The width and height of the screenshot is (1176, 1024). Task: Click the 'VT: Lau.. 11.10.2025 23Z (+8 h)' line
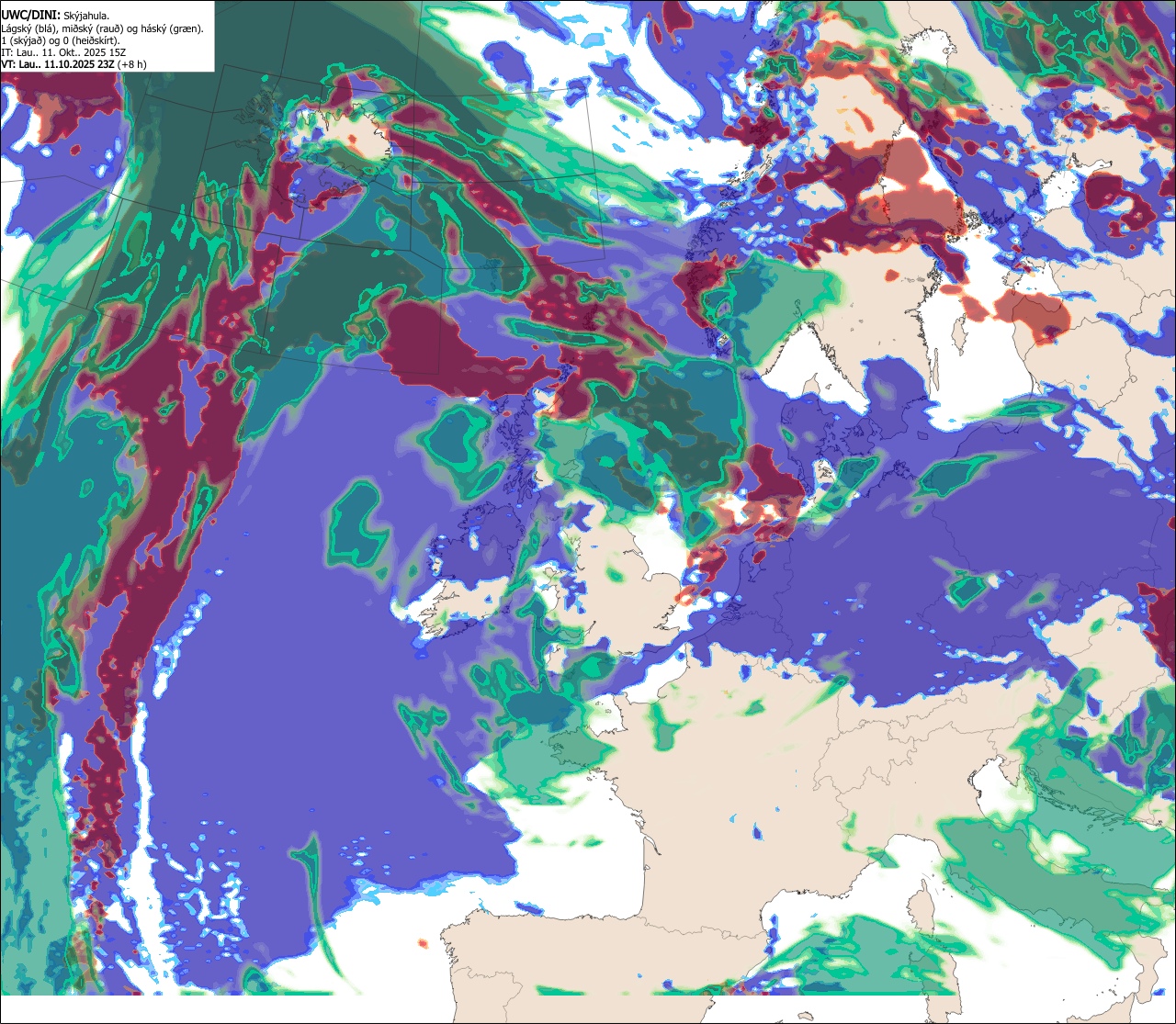click(74, 64)
